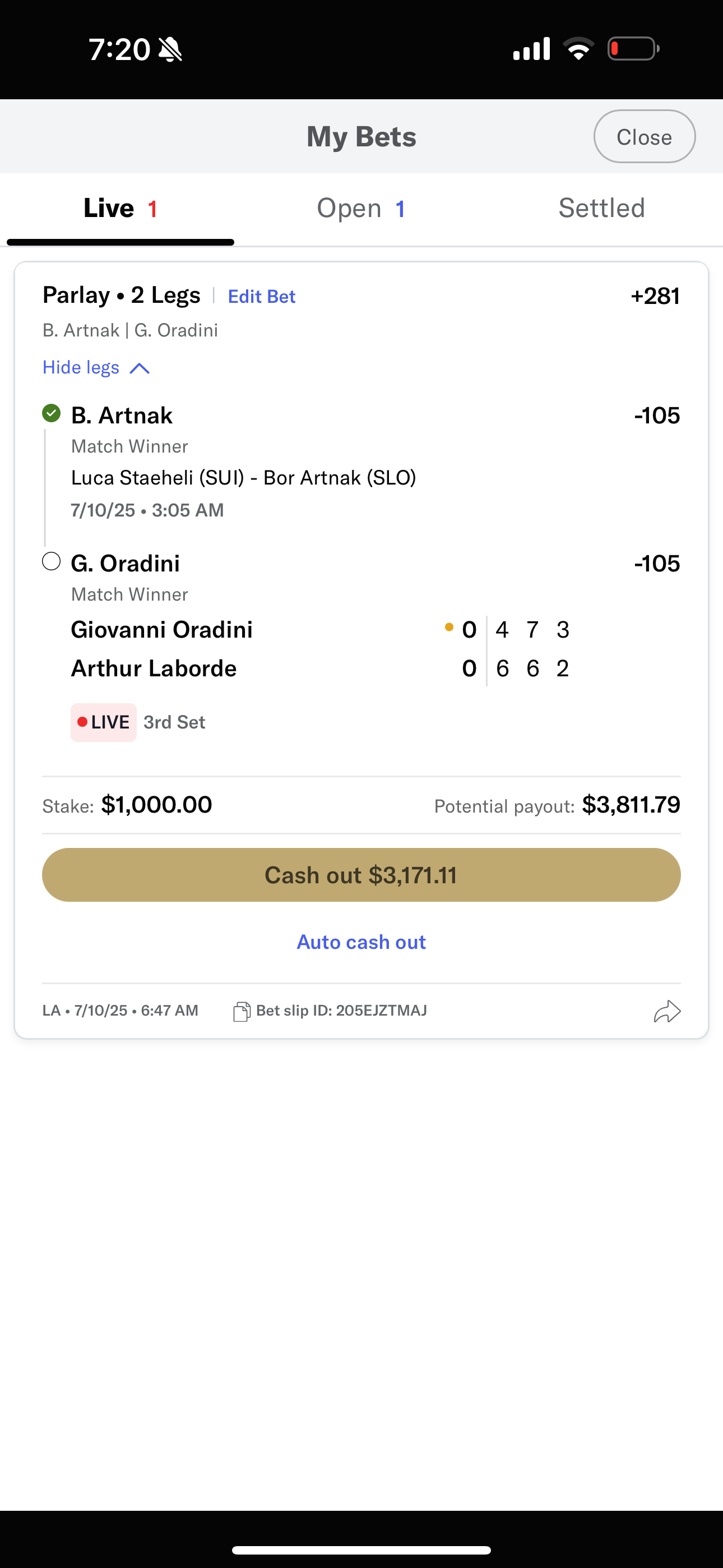The height and width of the screenshot is (1568, 723).
Task: Tap the Wi-Fi status icon
Action: click(578, 49)
